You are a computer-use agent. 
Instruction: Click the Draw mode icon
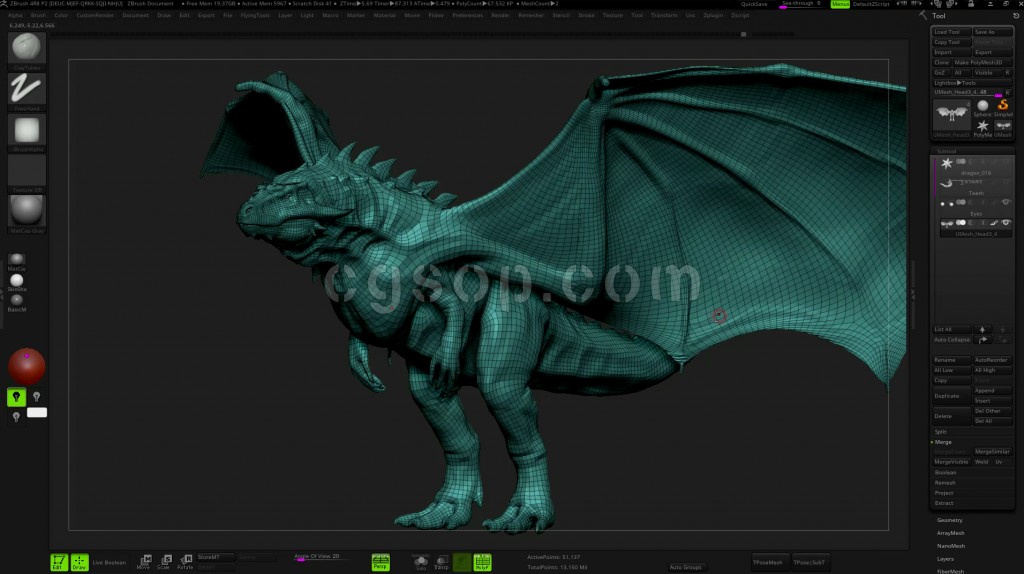[x=79, y=562]
